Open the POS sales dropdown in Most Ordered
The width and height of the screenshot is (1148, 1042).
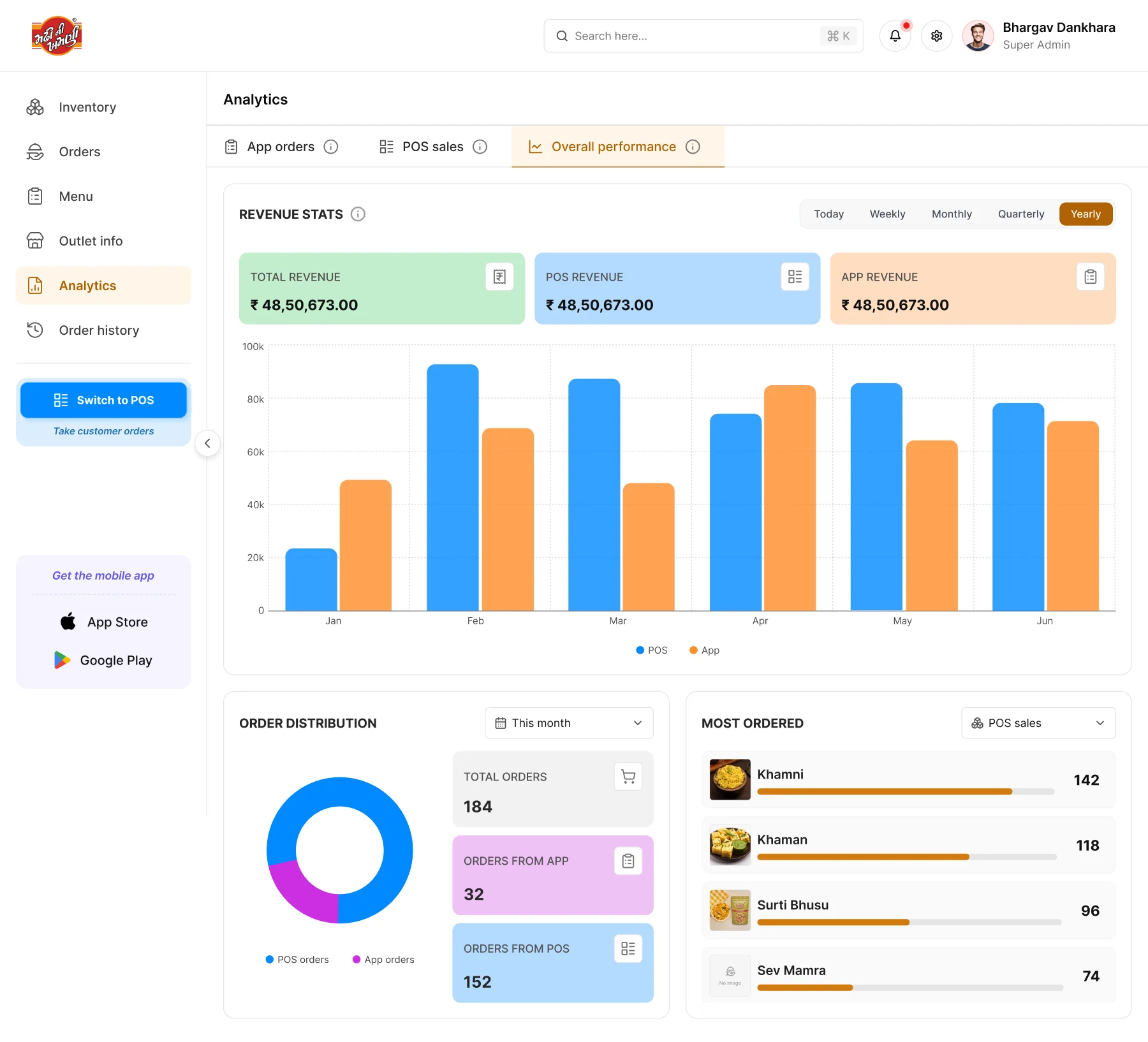(x=1038, y=723)
